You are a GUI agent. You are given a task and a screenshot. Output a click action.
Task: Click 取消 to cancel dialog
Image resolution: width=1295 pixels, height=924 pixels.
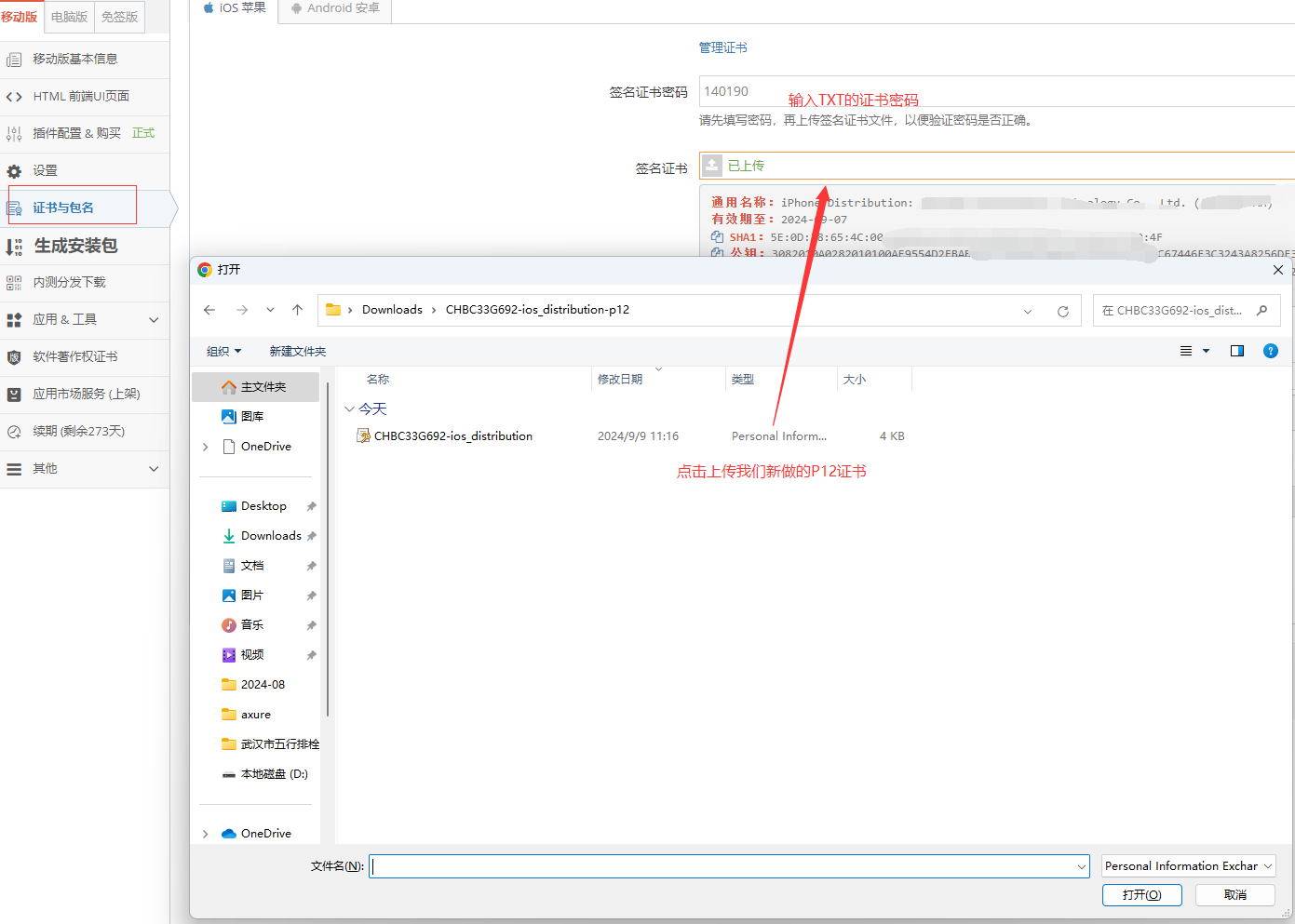1235,895
